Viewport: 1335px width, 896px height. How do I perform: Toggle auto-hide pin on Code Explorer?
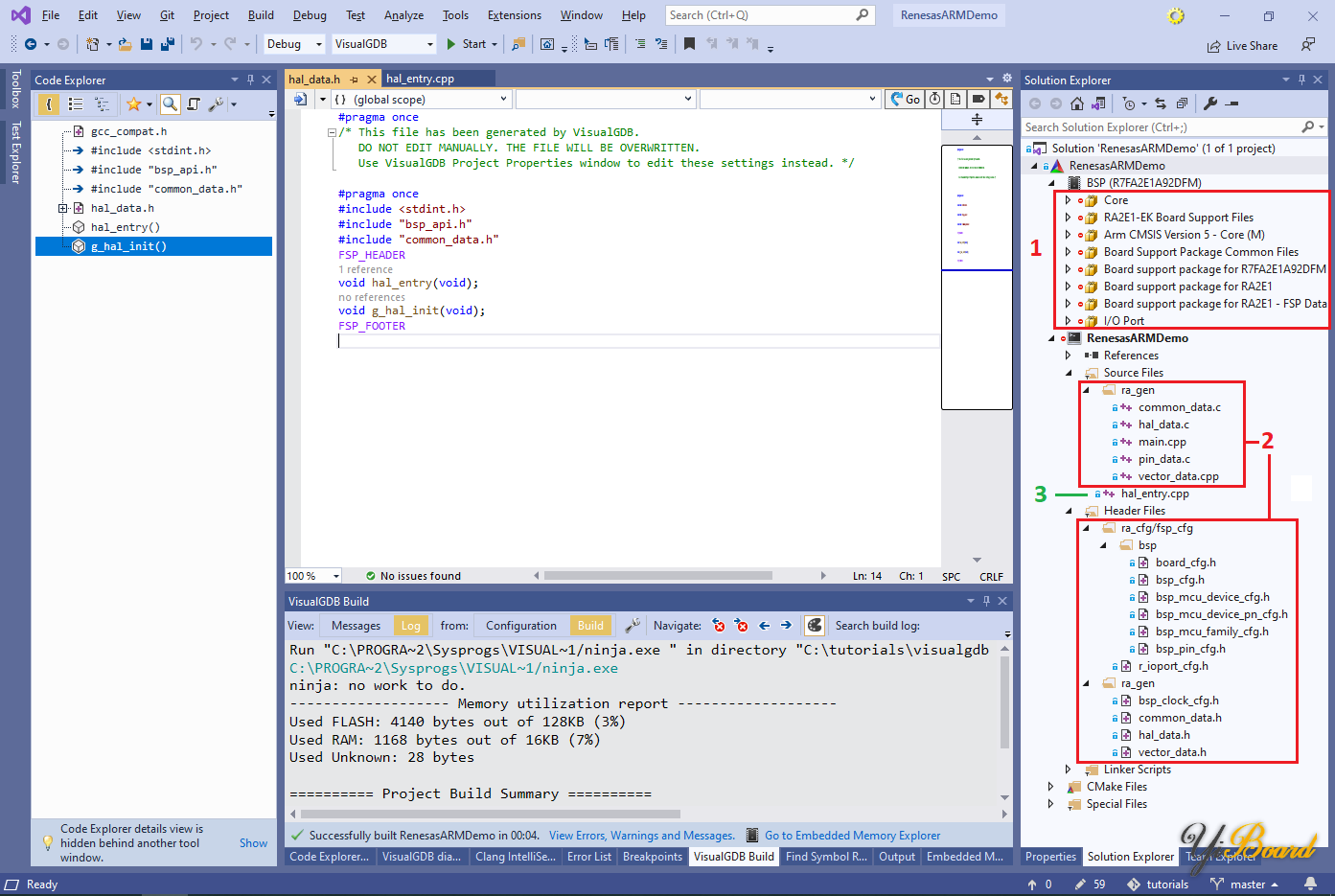click(x=250, y=80)
